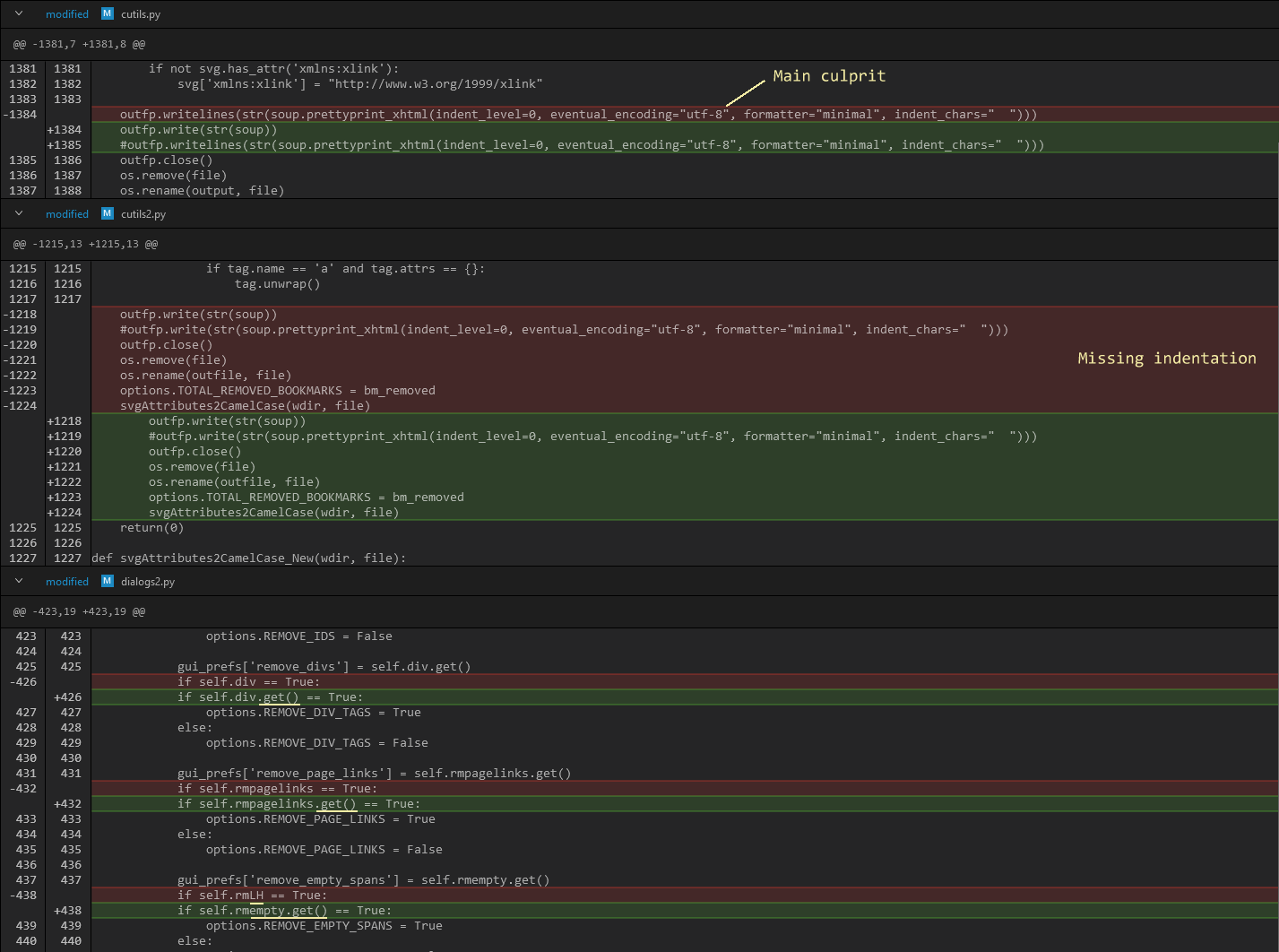Select hunk header @@ -1381,7 +1381,8 @@
This screenshot has height=952, width=1279.
[79, 44]
